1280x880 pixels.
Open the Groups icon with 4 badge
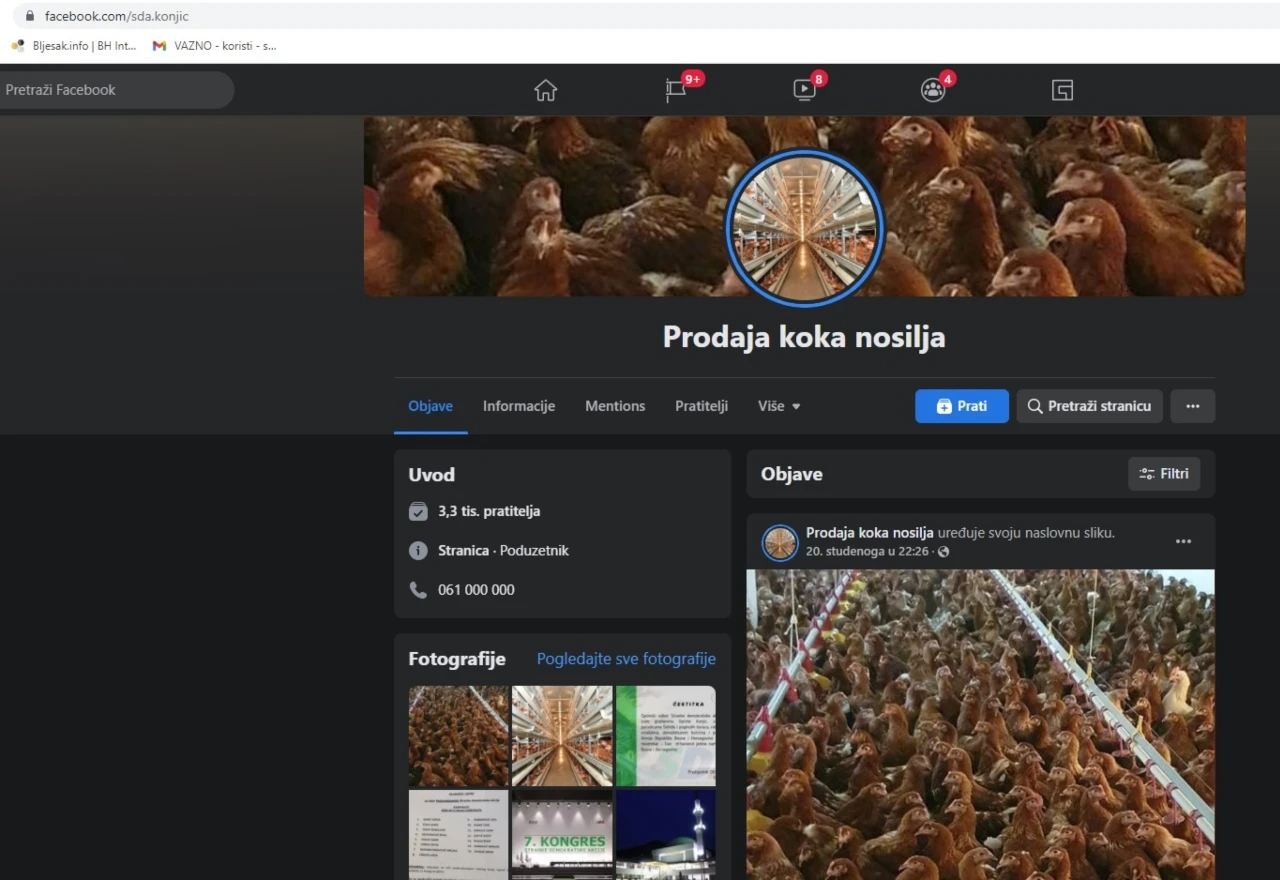933,90
